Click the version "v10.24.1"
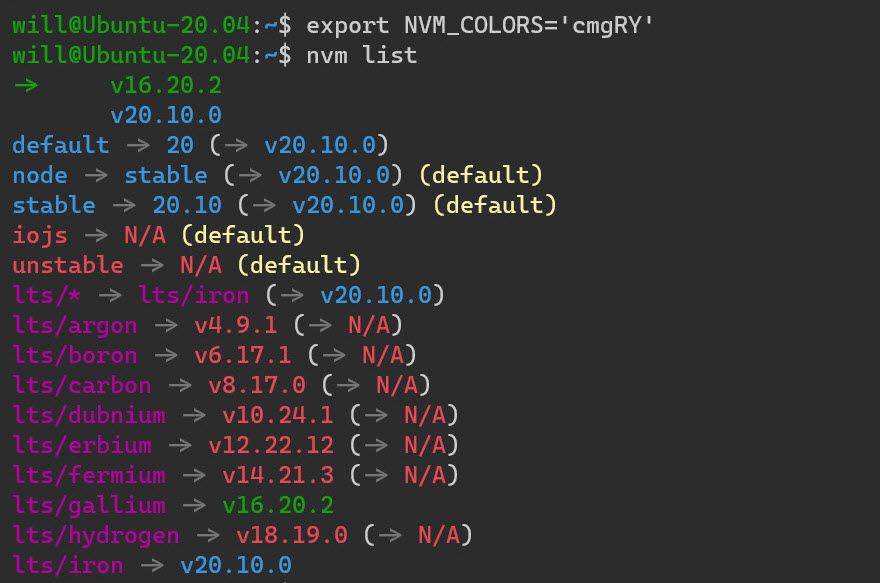The width and height of the screenshot is (880, 583). (x=278, y=416)
